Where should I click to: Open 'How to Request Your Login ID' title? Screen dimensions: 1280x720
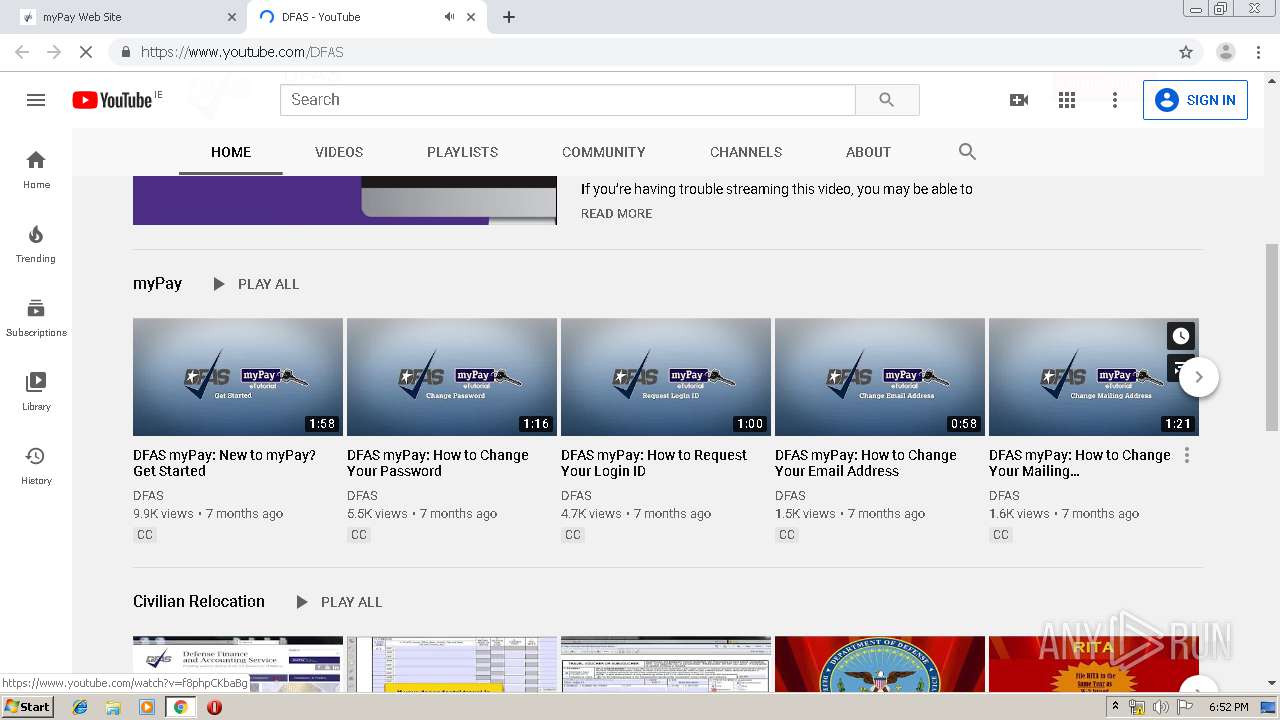654,463
